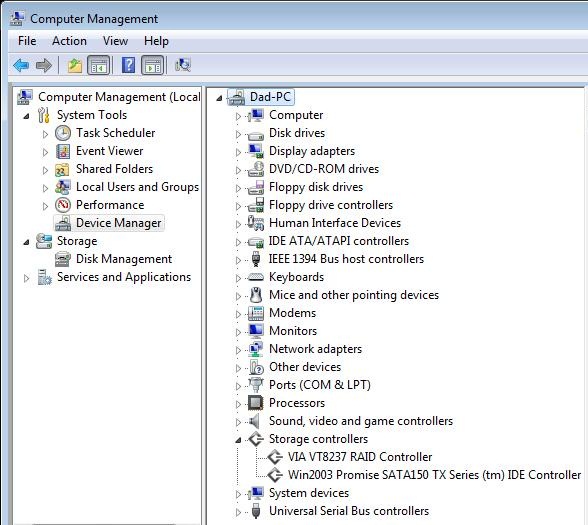Expand the Keyboards node

pos(238,278)
